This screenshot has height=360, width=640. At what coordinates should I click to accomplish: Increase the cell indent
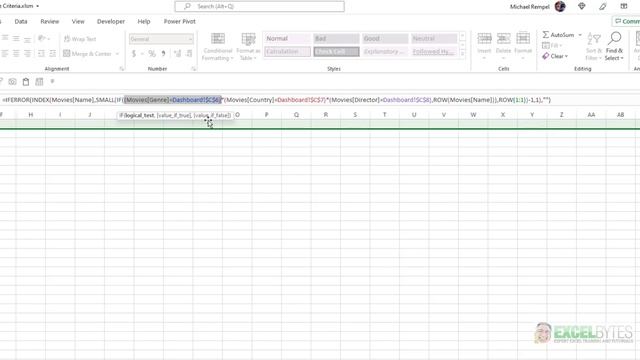[x=53, y=53]
